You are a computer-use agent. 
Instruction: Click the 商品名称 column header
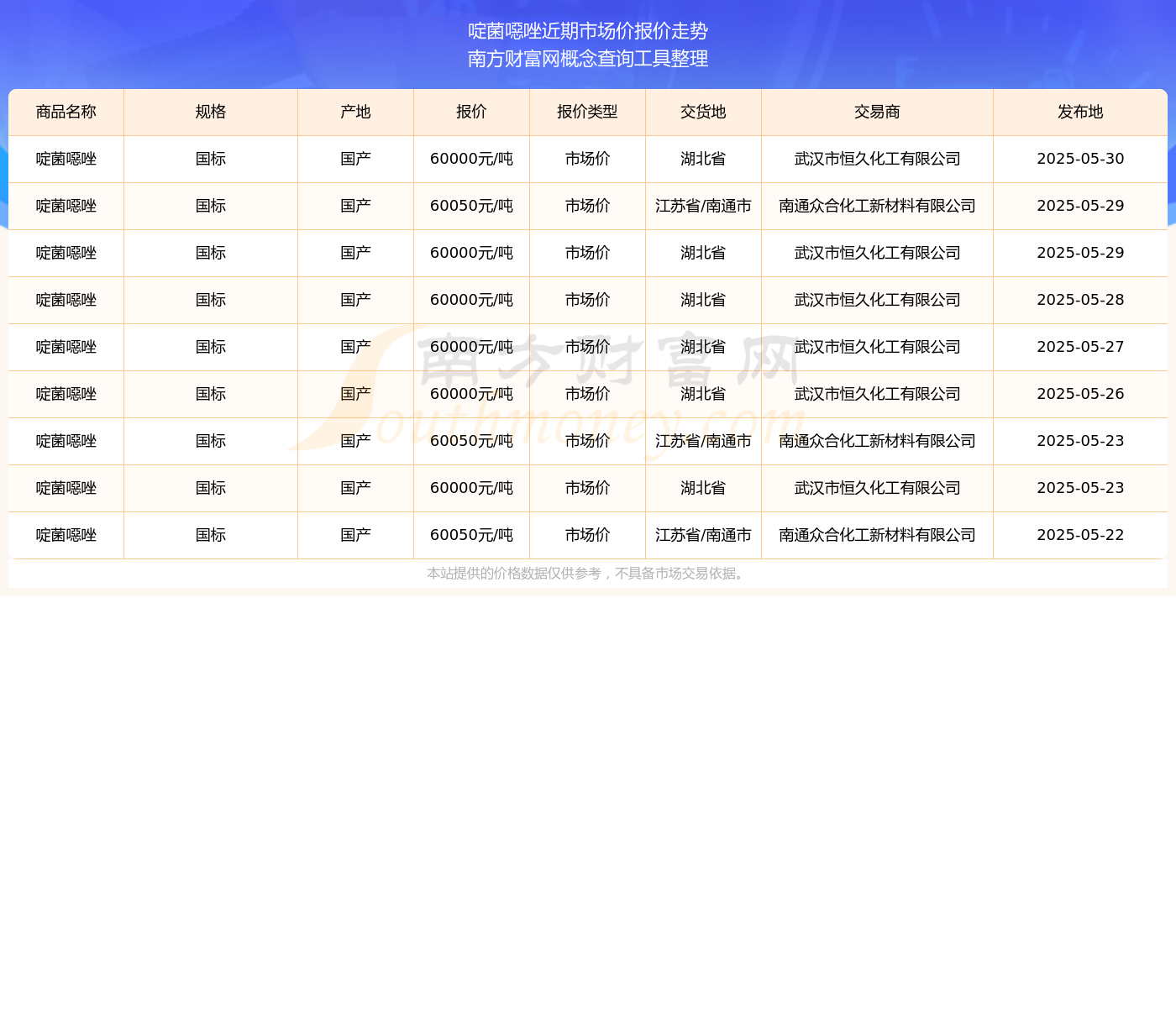pyautogui.click(x=66, y=113)
